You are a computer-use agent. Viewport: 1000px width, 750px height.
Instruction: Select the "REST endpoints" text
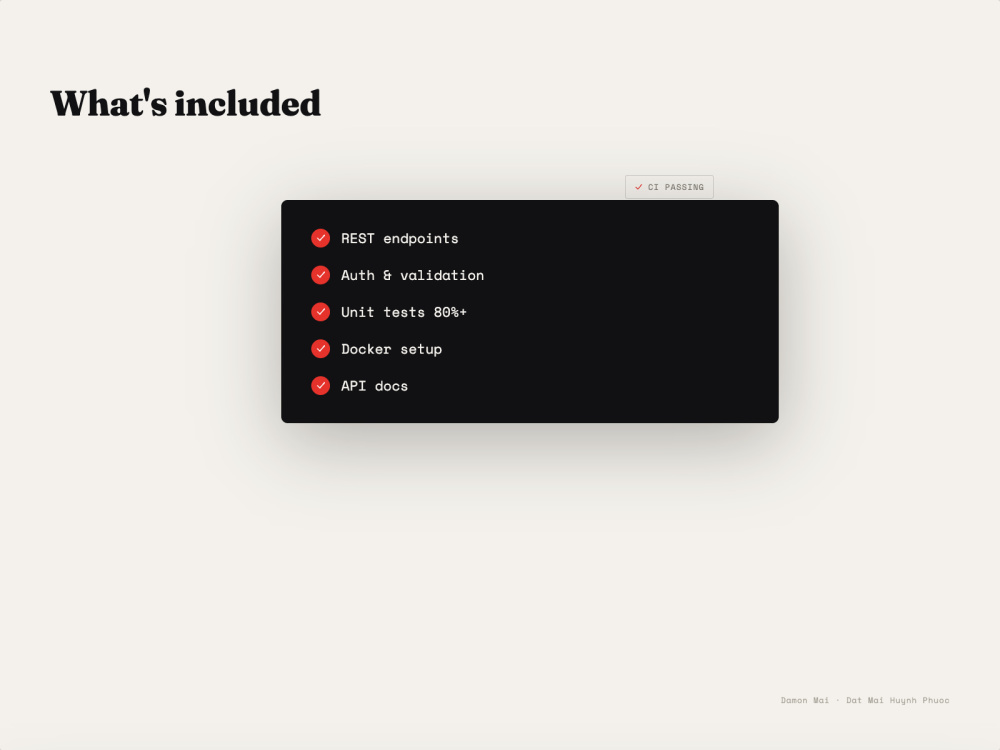point(399,239)
